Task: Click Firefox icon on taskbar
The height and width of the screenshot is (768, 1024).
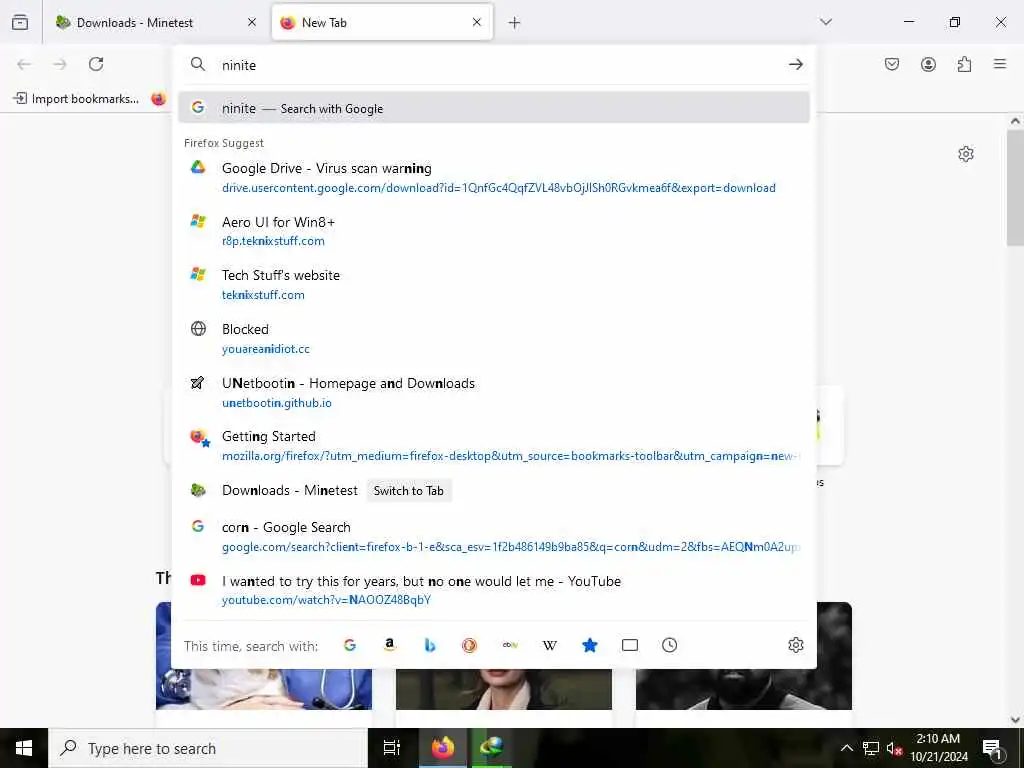Action: (442, 748)
